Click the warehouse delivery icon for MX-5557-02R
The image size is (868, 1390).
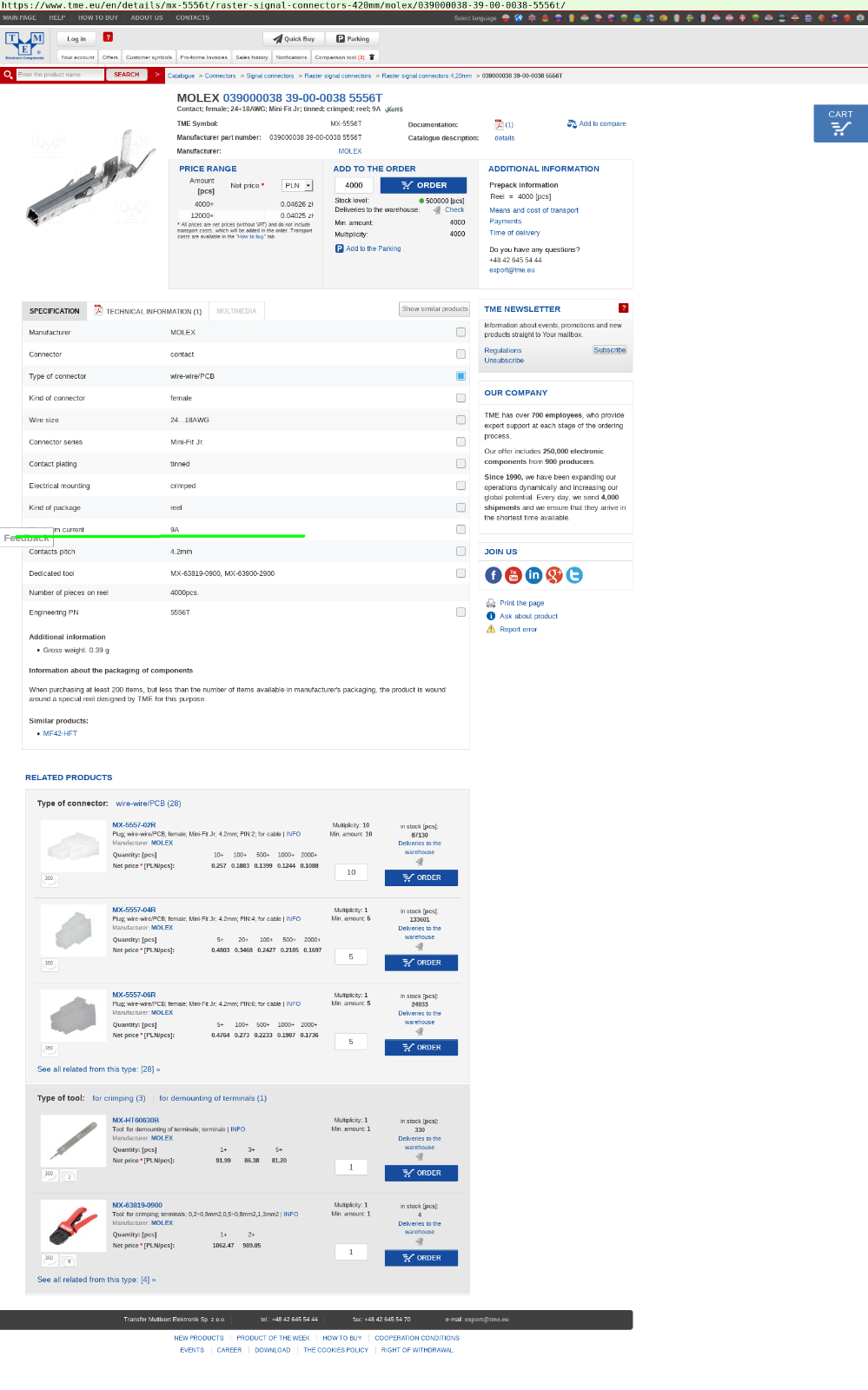(x=420, y=862)
